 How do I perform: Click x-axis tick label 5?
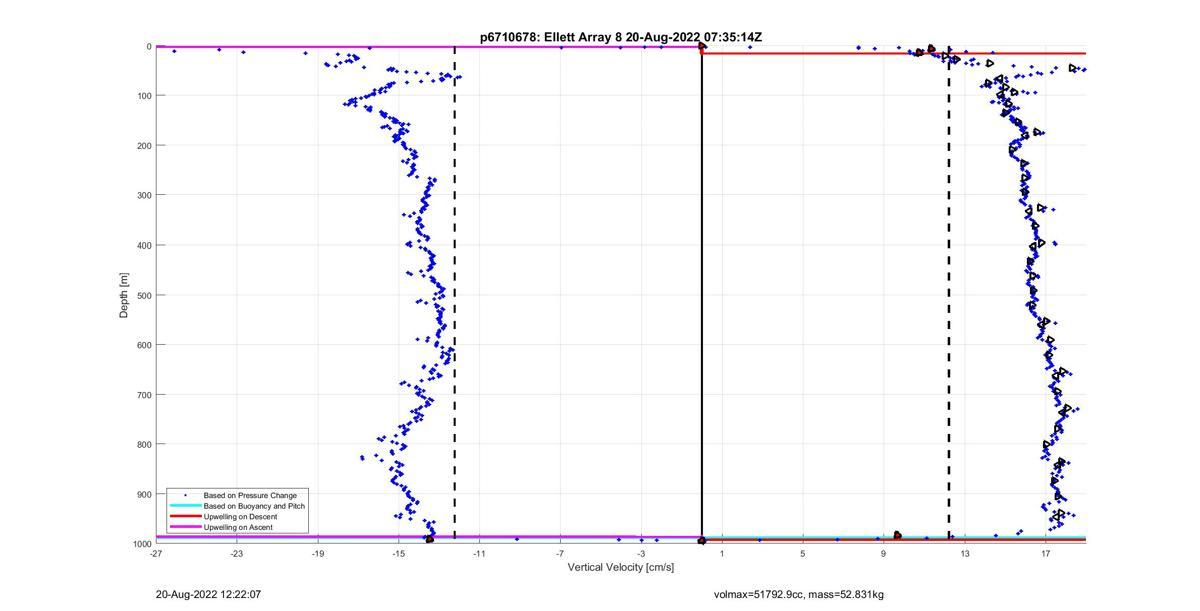click(x=803, y=553)
